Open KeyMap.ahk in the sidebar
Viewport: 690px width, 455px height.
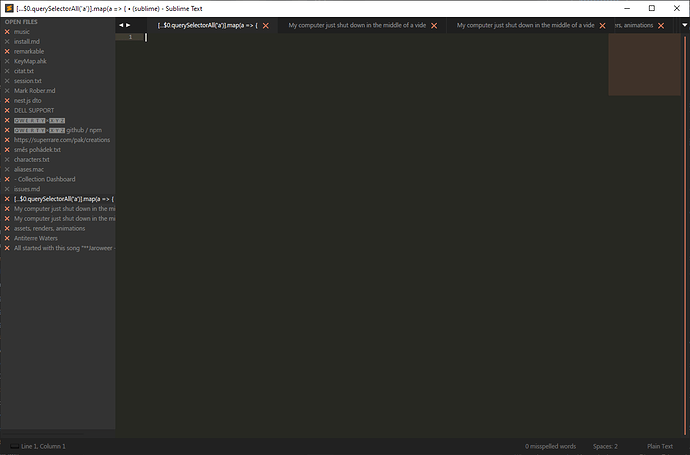(30, 61)
